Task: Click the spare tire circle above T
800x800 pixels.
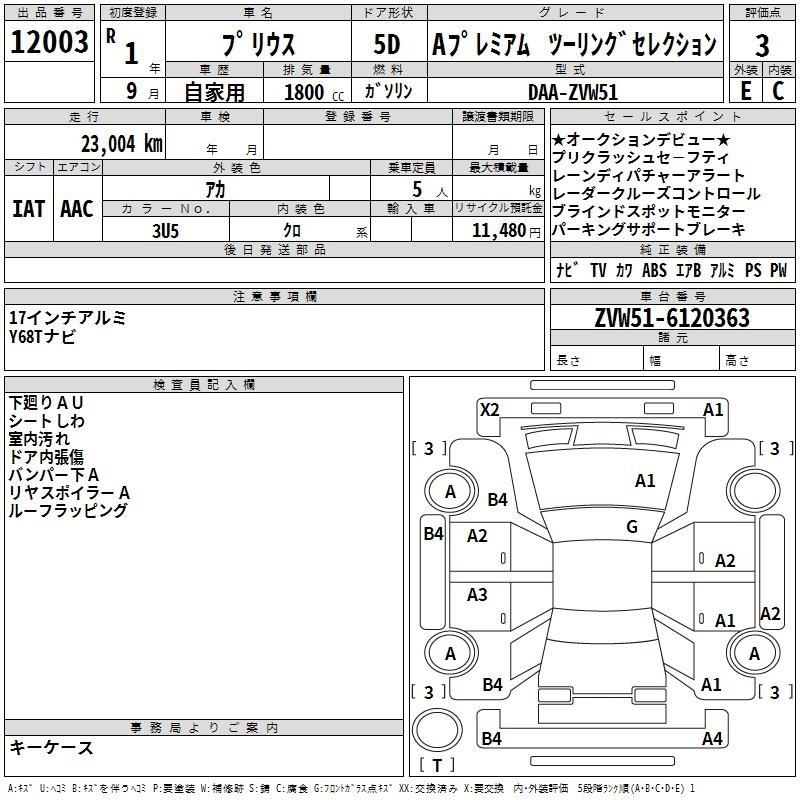Action: (x=437, y=730)
